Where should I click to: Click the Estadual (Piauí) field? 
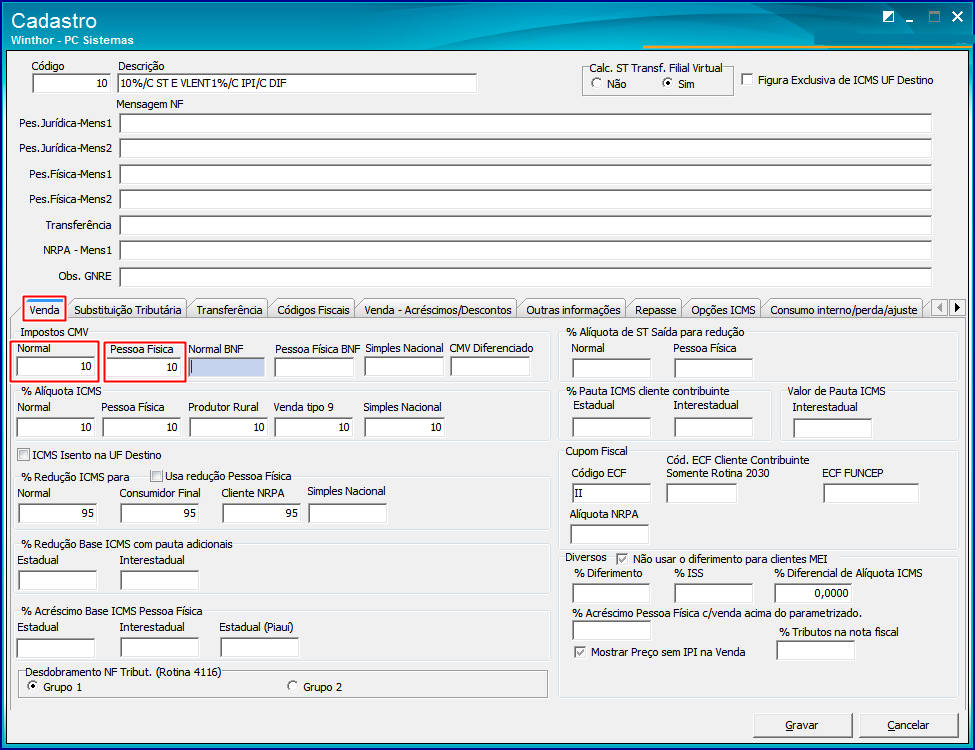[x=259, y=647]
